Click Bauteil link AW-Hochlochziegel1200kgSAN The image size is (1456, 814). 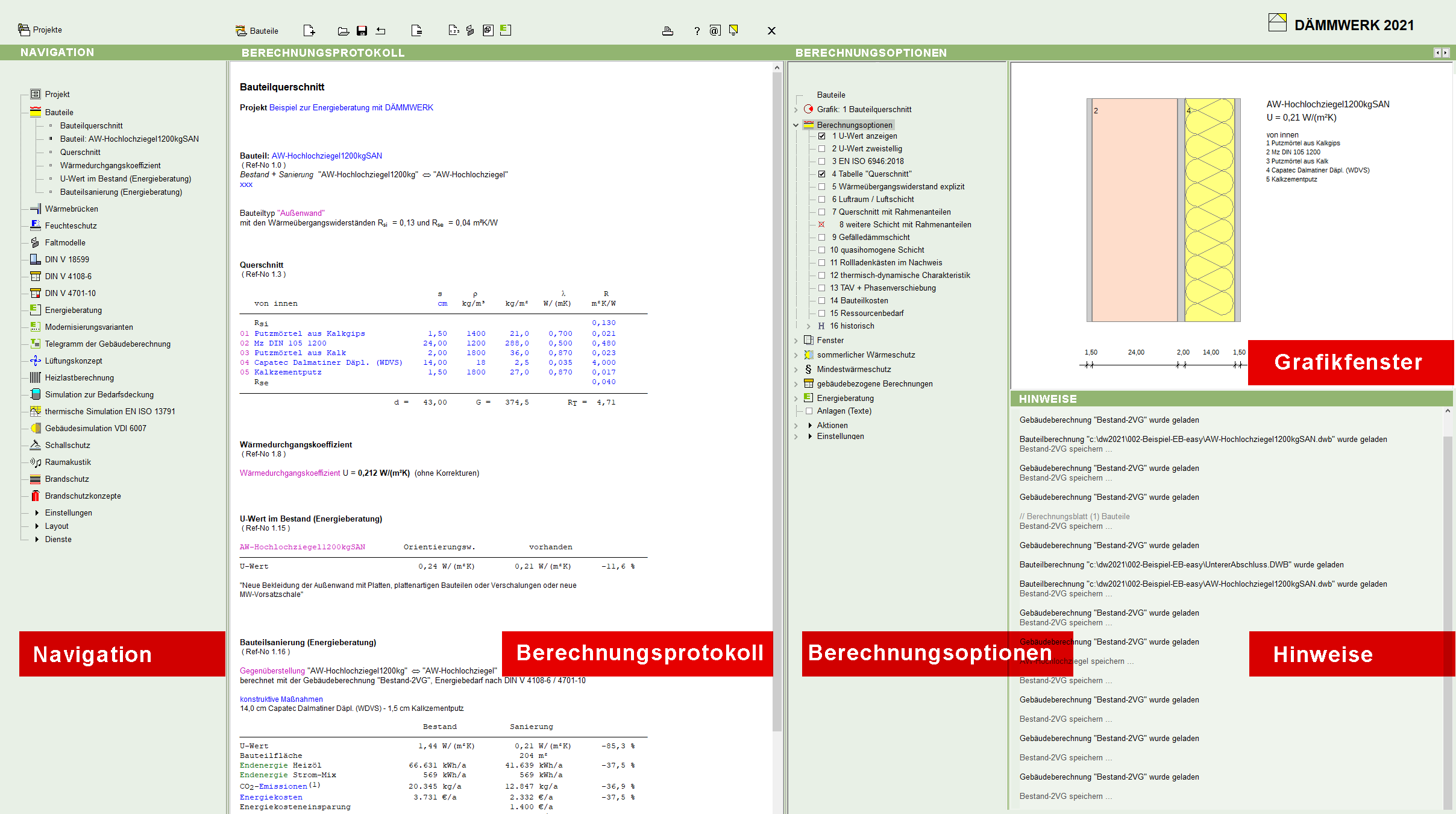click(x=327, y=156)
